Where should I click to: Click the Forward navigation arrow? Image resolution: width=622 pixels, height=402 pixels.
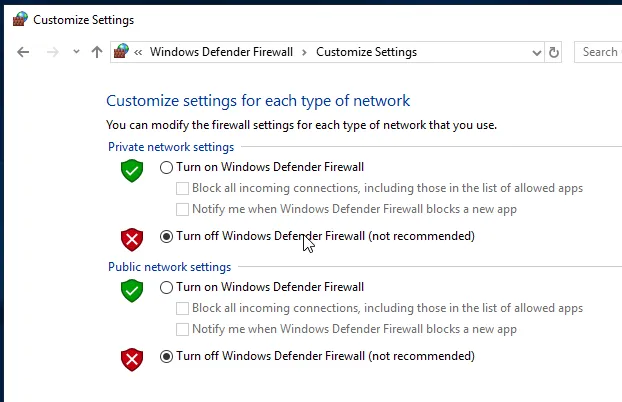(52, 52)
